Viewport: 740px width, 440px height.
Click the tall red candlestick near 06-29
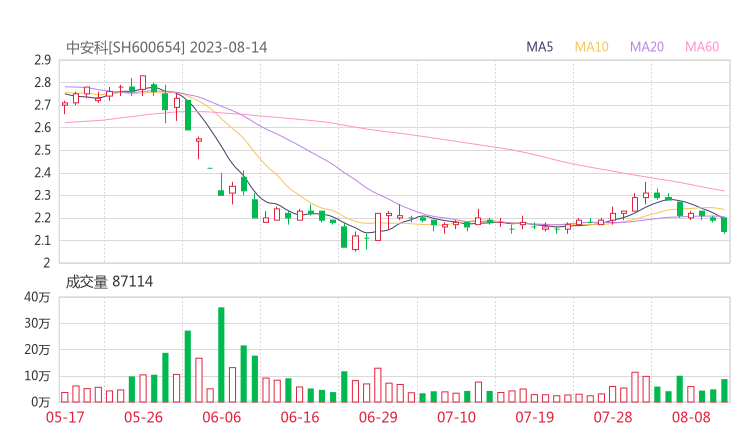[x=378, y=227]
